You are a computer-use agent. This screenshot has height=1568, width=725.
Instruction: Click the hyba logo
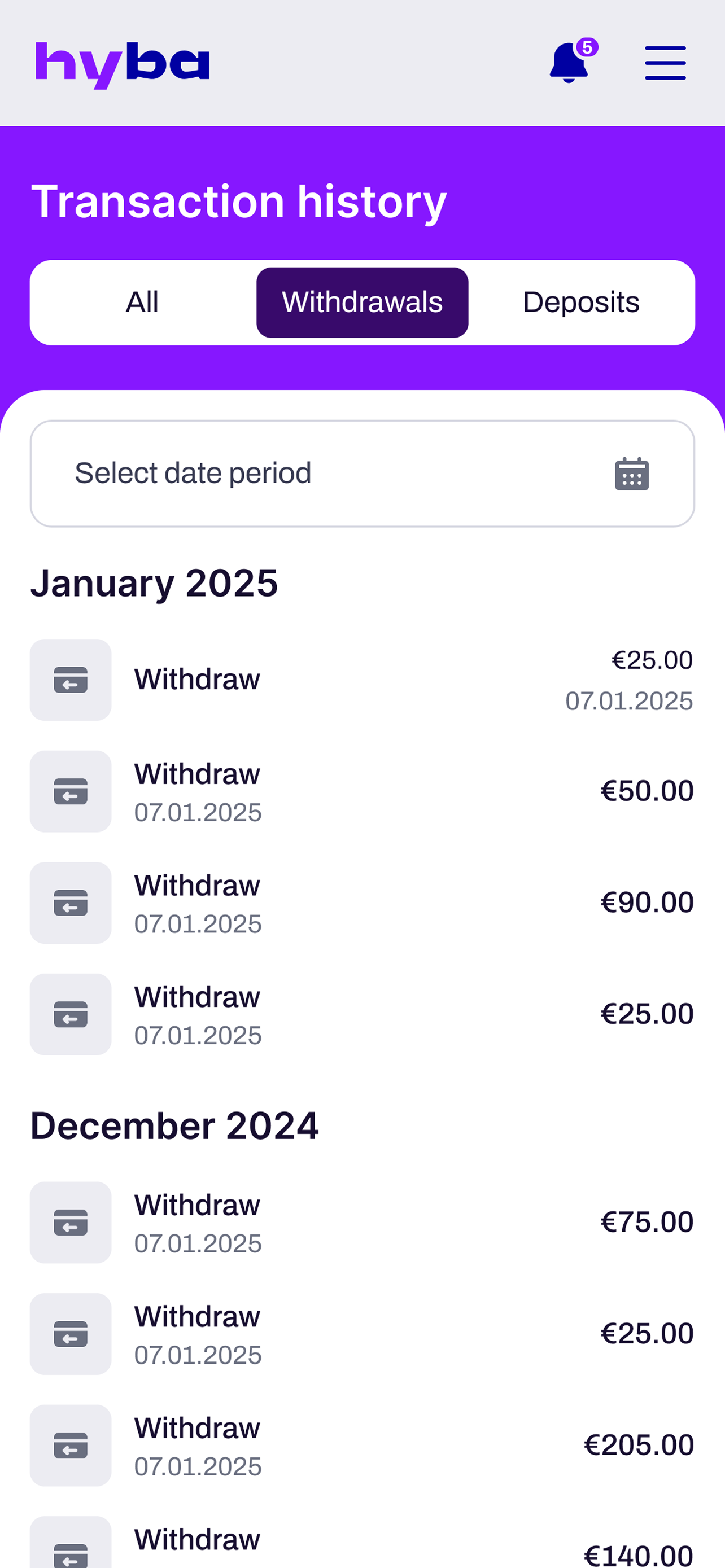pos(123,65)
